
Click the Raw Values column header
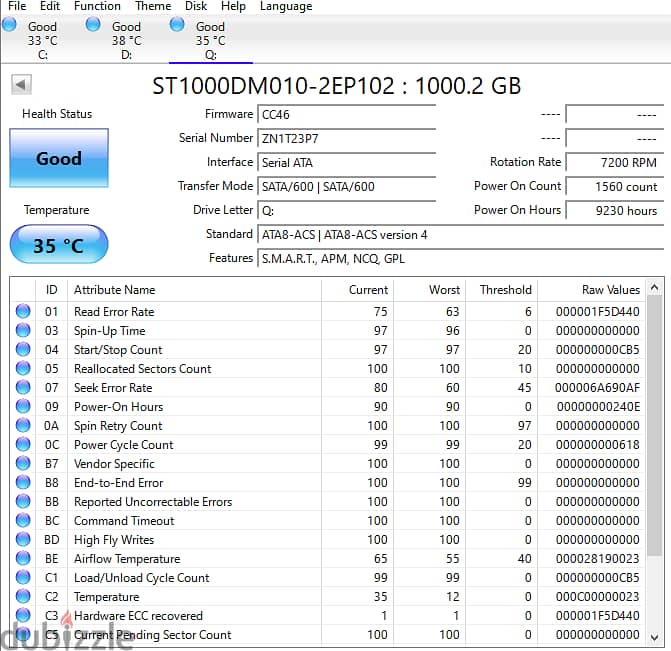point(591,290)
